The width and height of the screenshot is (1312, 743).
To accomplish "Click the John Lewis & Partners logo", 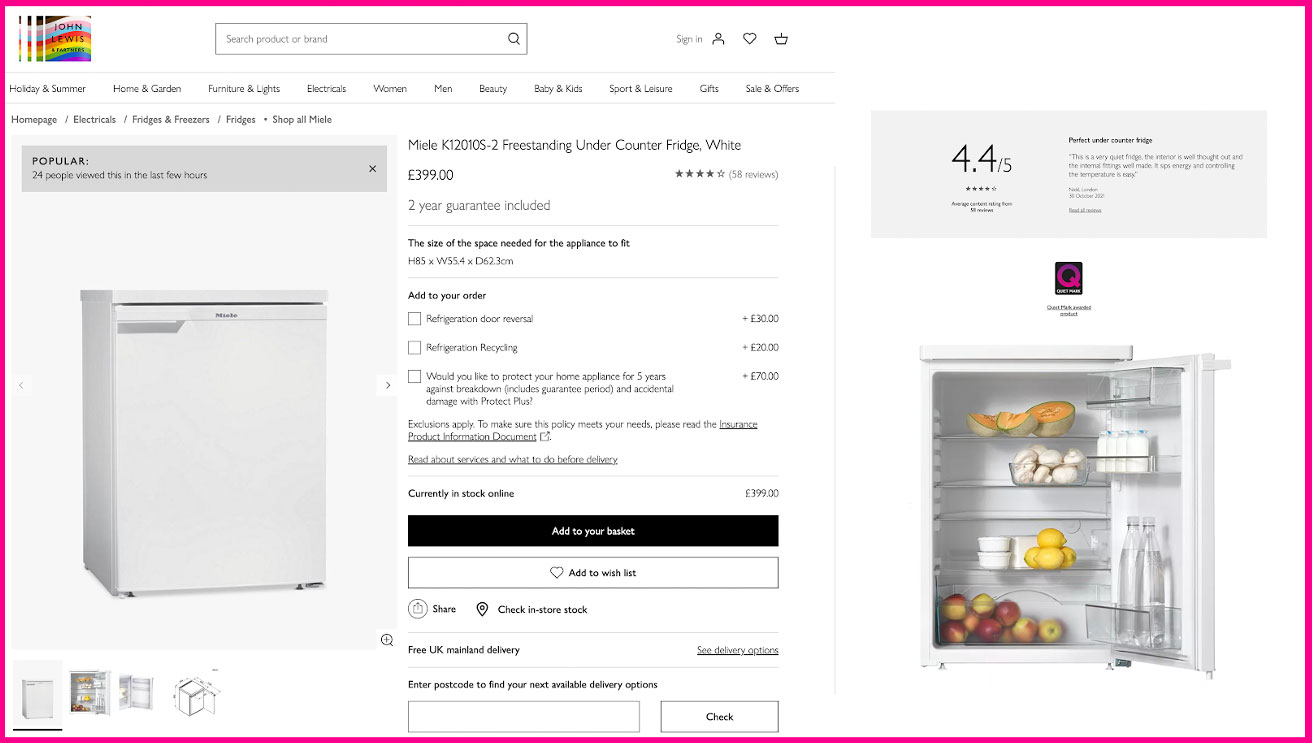I will coord(54,38).
